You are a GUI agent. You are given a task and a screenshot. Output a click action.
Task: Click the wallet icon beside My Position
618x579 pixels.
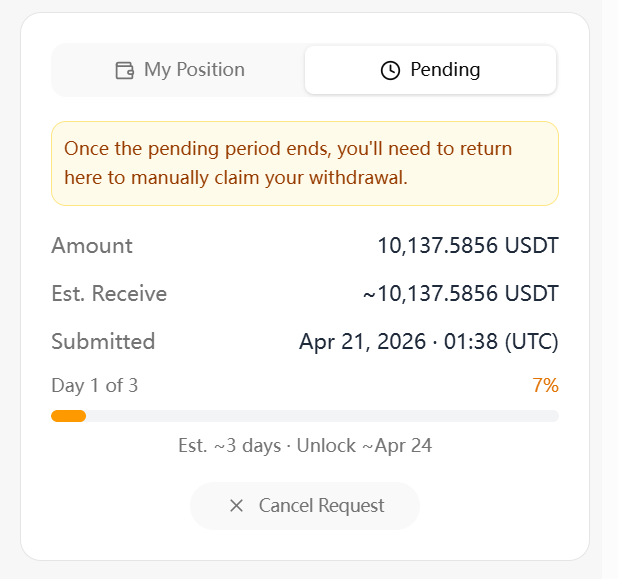(125, 70)
